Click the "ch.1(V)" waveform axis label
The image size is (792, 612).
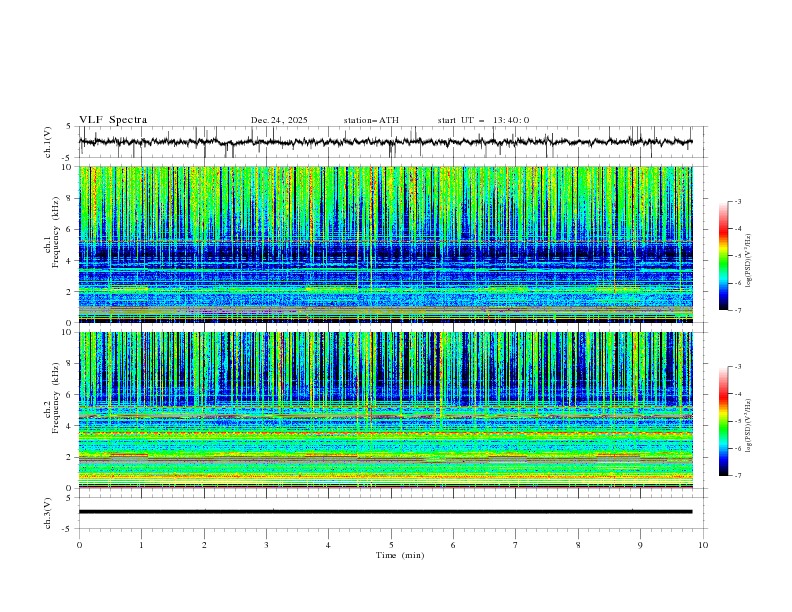click(48, 142)
